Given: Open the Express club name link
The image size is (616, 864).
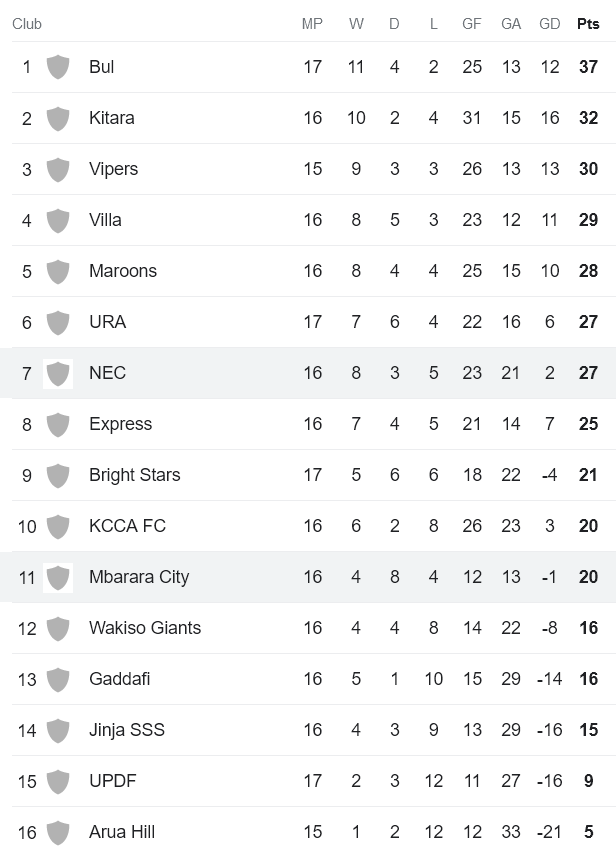Looking at the screenshot, I should click(x=120, y=424).
